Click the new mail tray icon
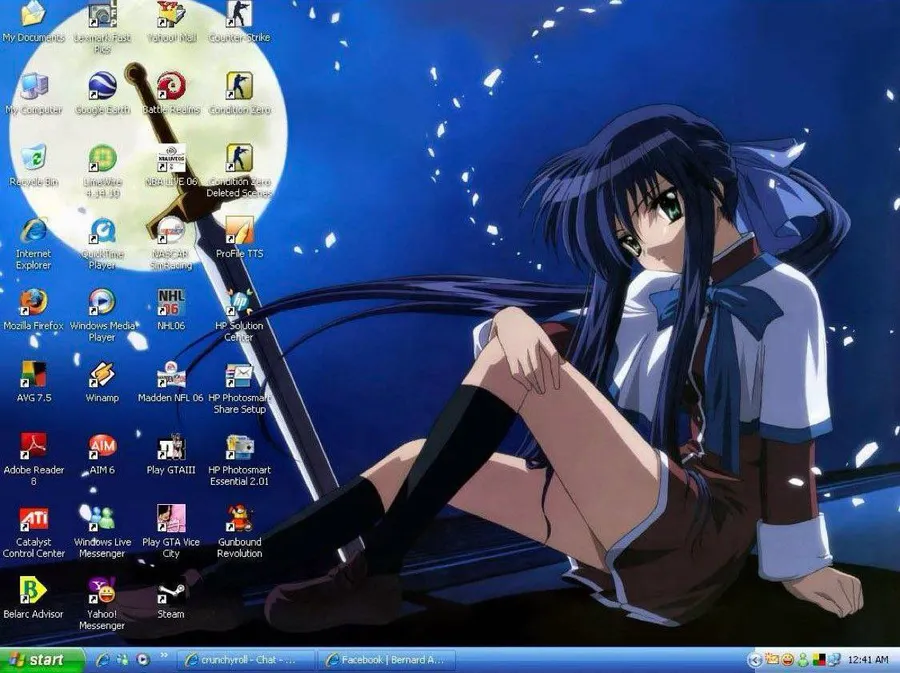 click(x=772, y=660)
